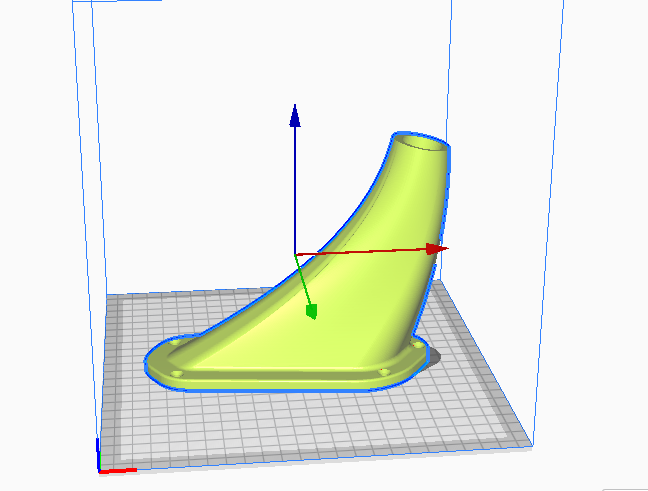Viewport: 648px width, 491px height.
Task: Select the green Y-axis arrow handle
Action: pos(312,311)
